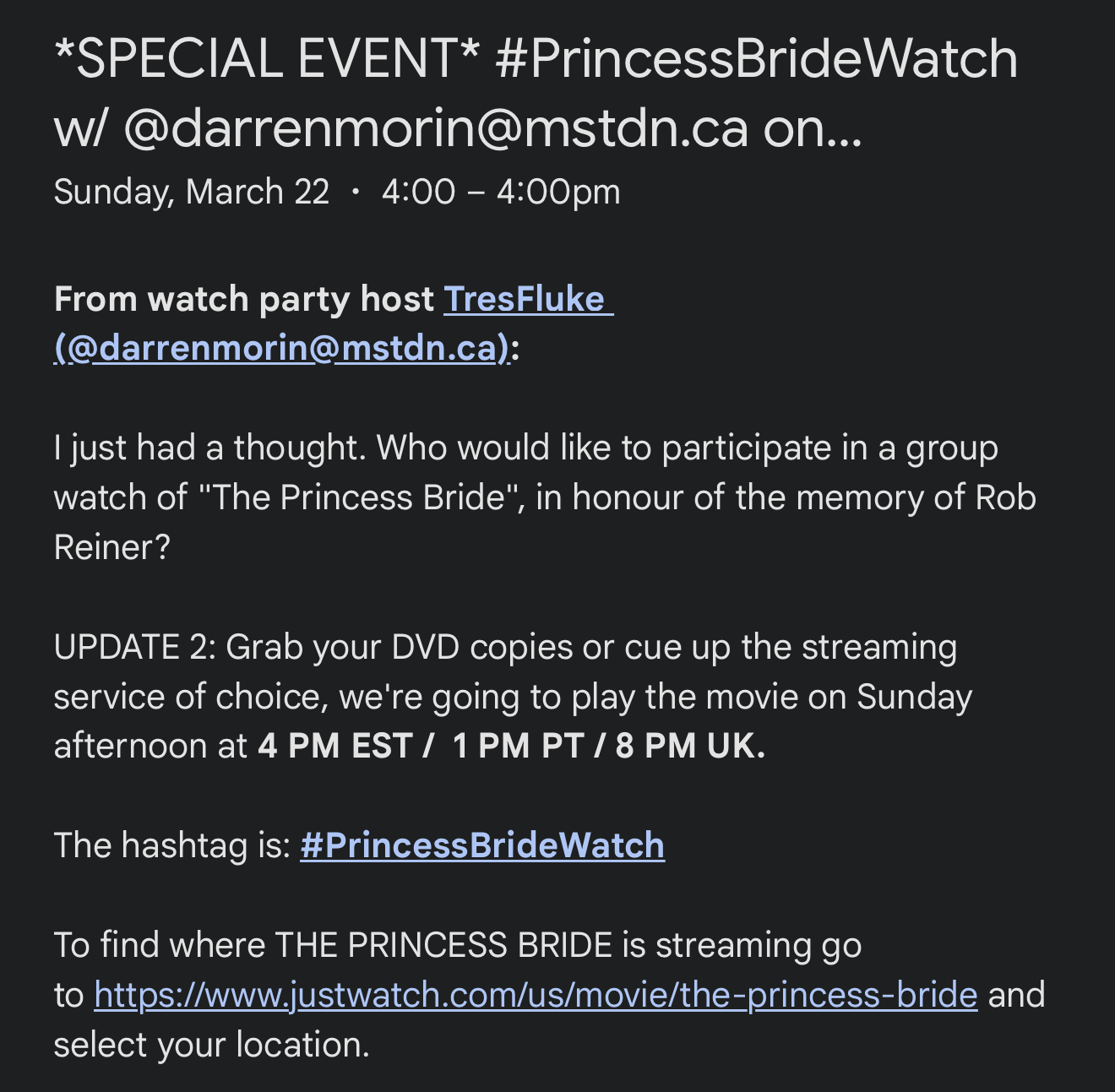This screenshot has width=1115, height=1092.
Task: Click the word "Reiner?" in the description
Action: pyautogui.click(x=111, y=547)
